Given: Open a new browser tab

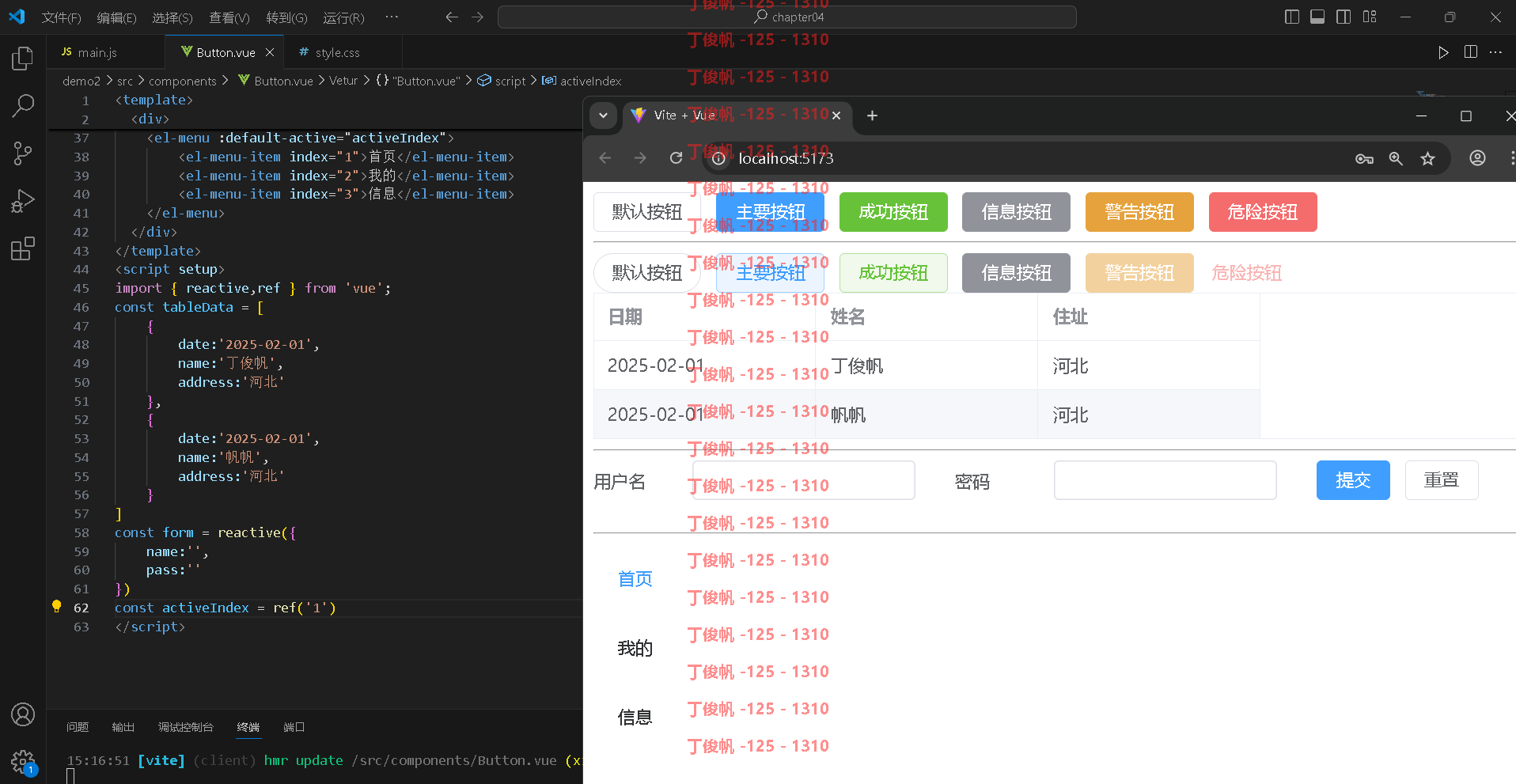Looking at the screenshot, I should (872, 116).
